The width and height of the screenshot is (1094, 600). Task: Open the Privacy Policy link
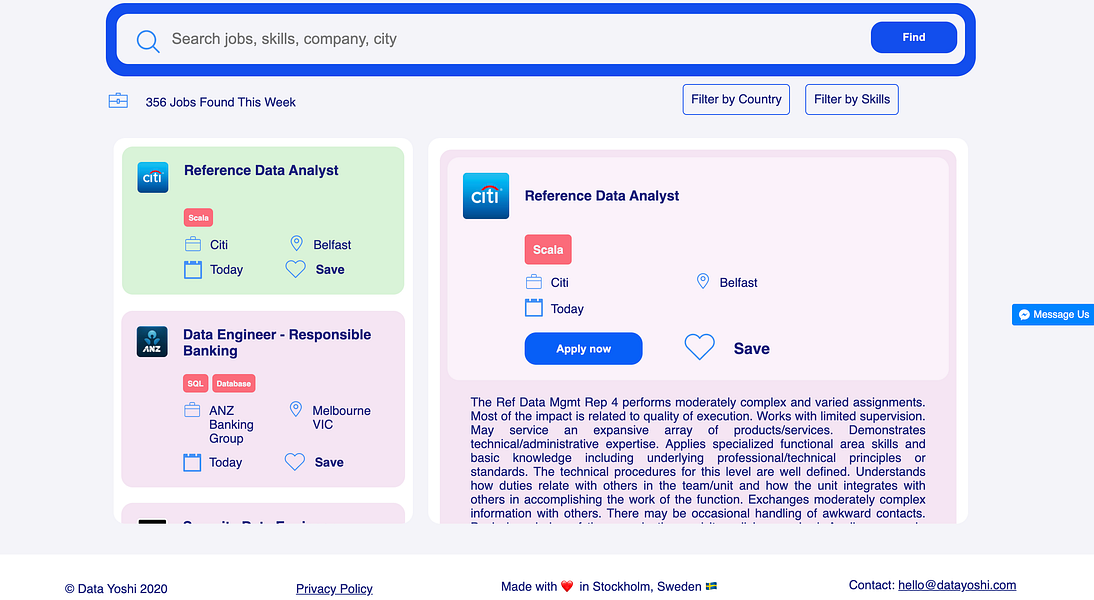[x=334, y=589]
